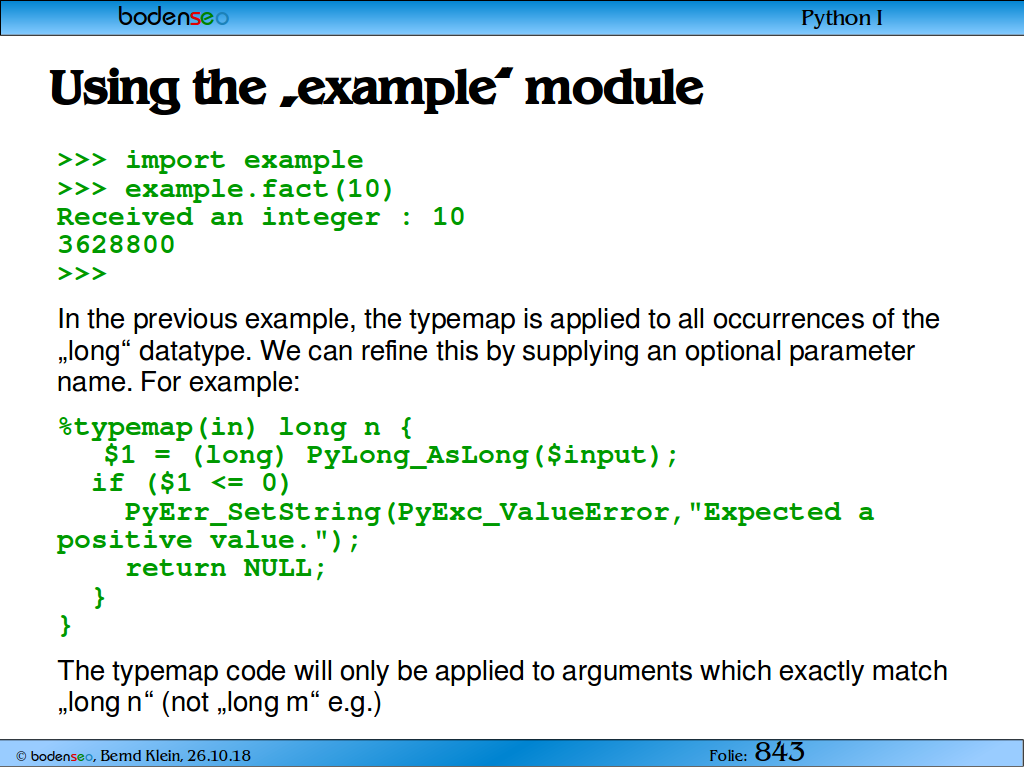Click the empty >>> prompt line
Viewport: 1024px width, 768px height.
(x=82, y=273)
